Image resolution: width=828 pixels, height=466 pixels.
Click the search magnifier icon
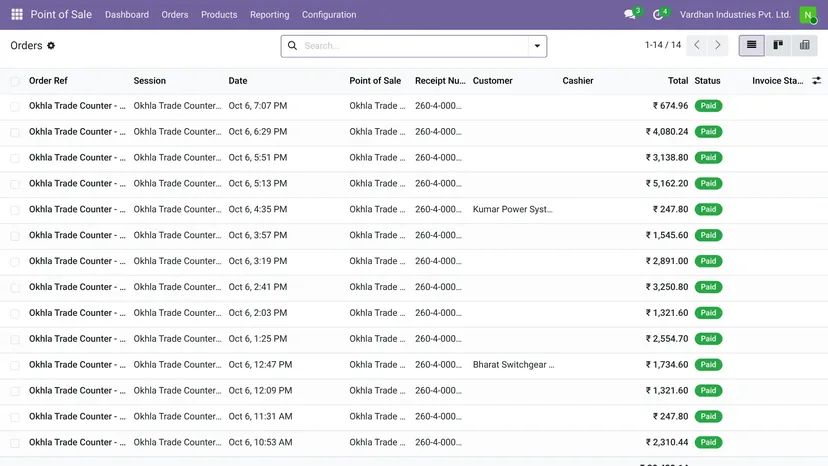(x=292, y=46)
